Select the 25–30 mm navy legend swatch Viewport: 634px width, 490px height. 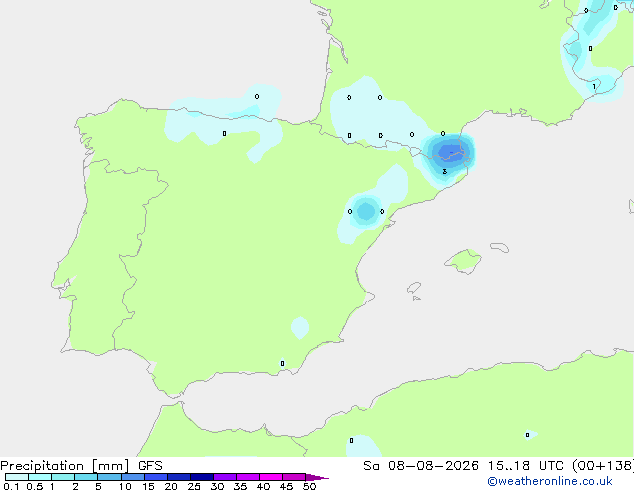click(x=202, y=477)
